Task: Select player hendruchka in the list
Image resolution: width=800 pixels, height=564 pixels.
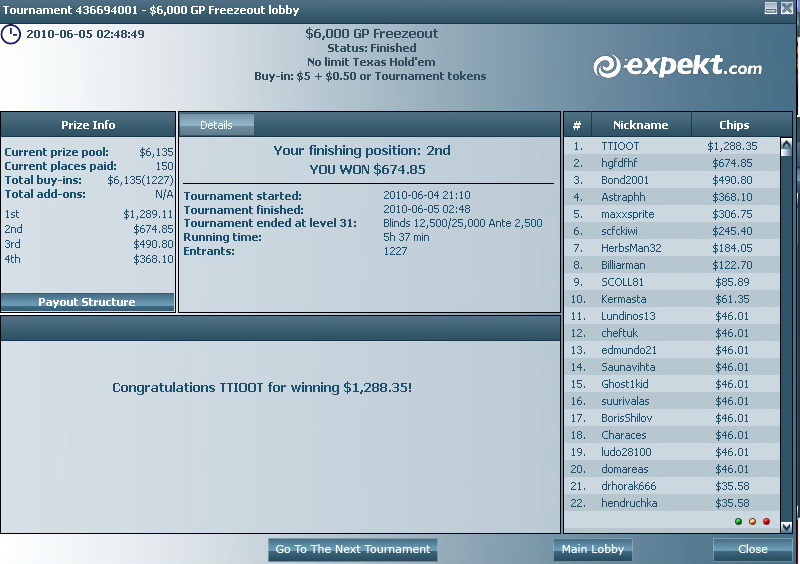Action: coord(672,503)
